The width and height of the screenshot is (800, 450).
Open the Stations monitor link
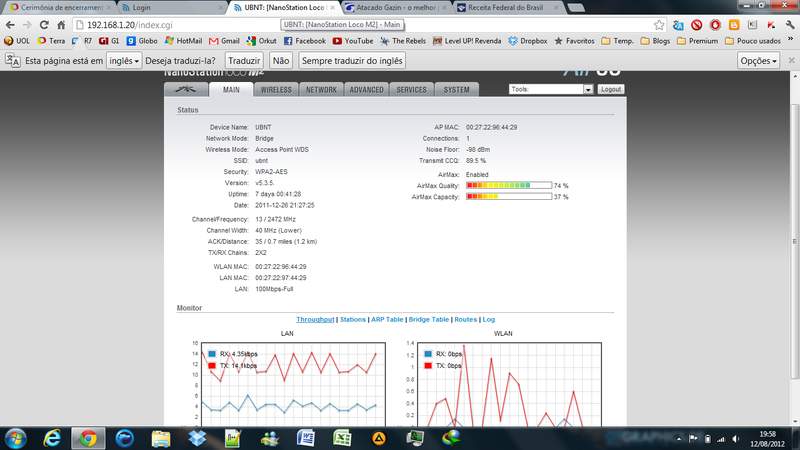[x=353, y=319]
